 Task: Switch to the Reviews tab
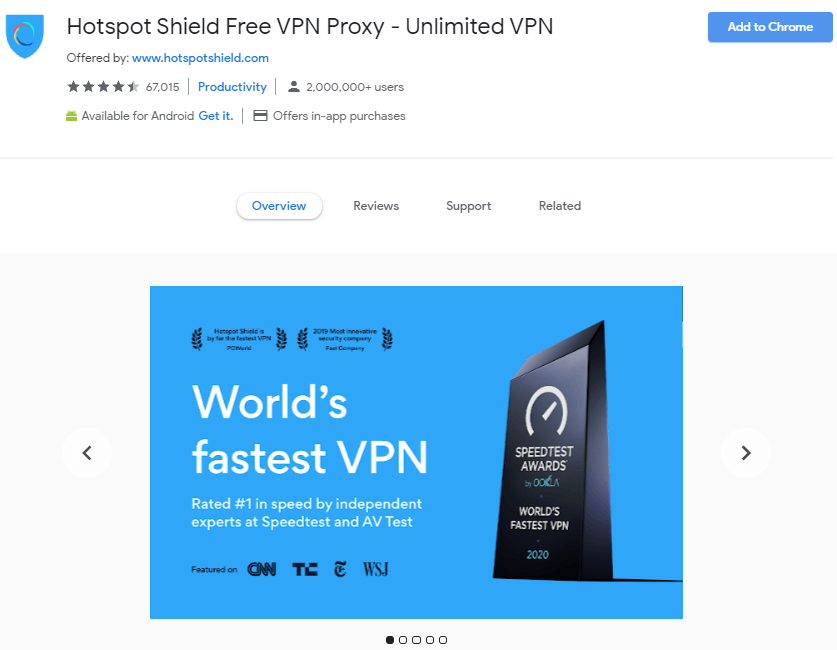coord(376,206)
